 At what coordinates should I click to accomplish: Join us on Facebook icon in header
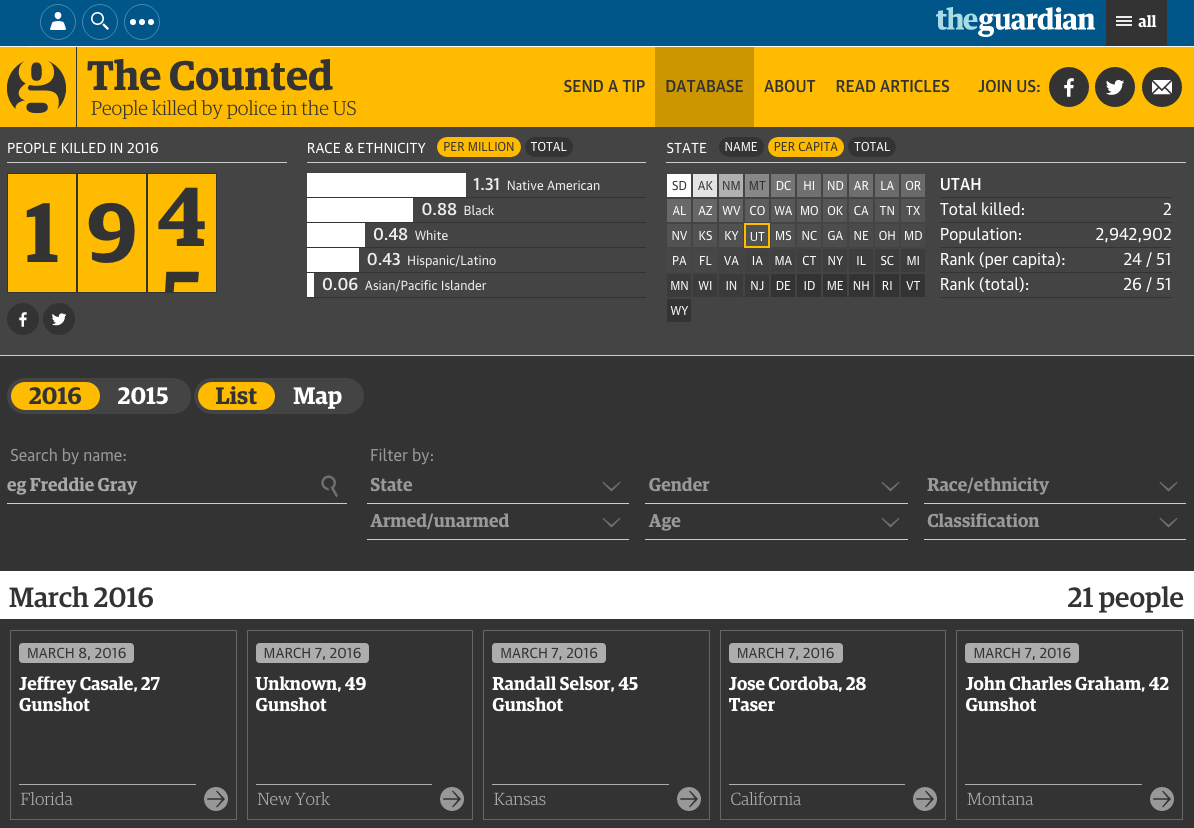(1068, 87)
